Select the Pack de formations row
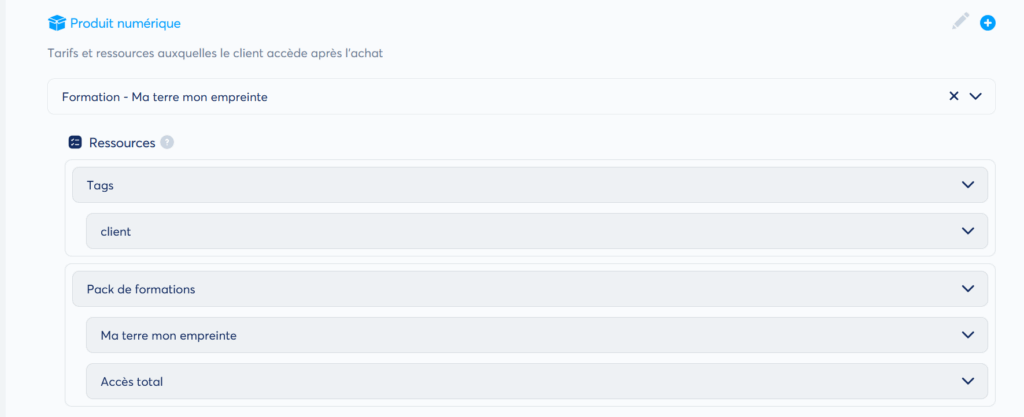Image resolution: width=1024 pixels, height=417 pixels. tap(530, 288)
